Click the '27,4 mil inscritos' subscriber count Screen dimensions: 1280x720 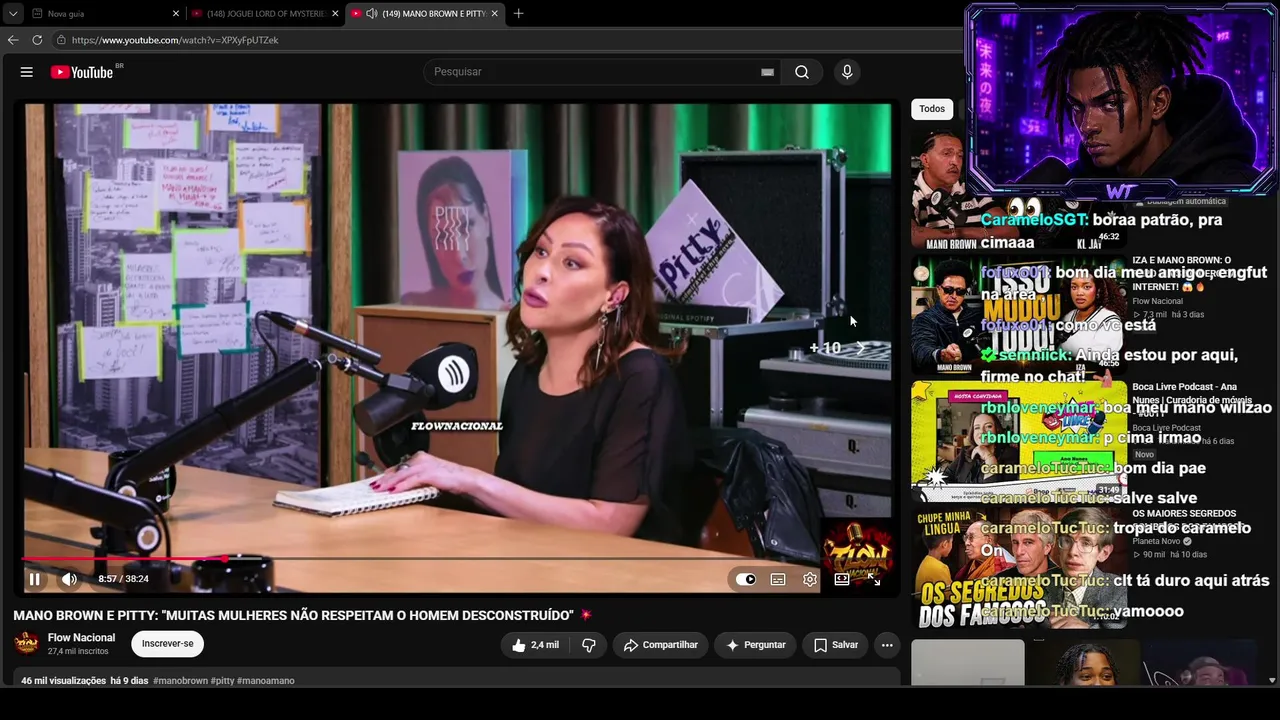coord(78,652)
